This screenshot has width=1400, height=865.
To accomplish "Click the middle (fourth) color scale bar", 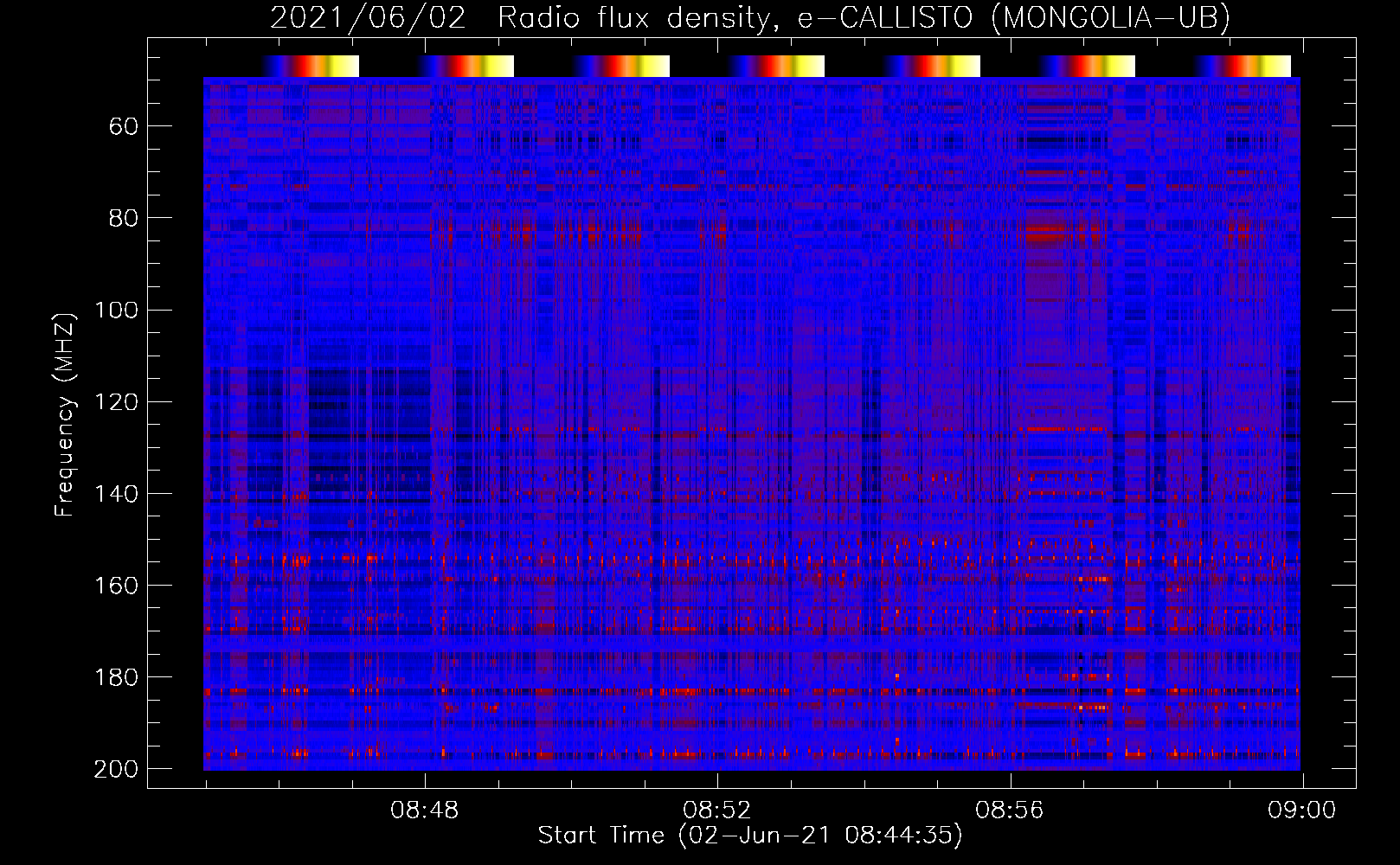I will [776, 66].
